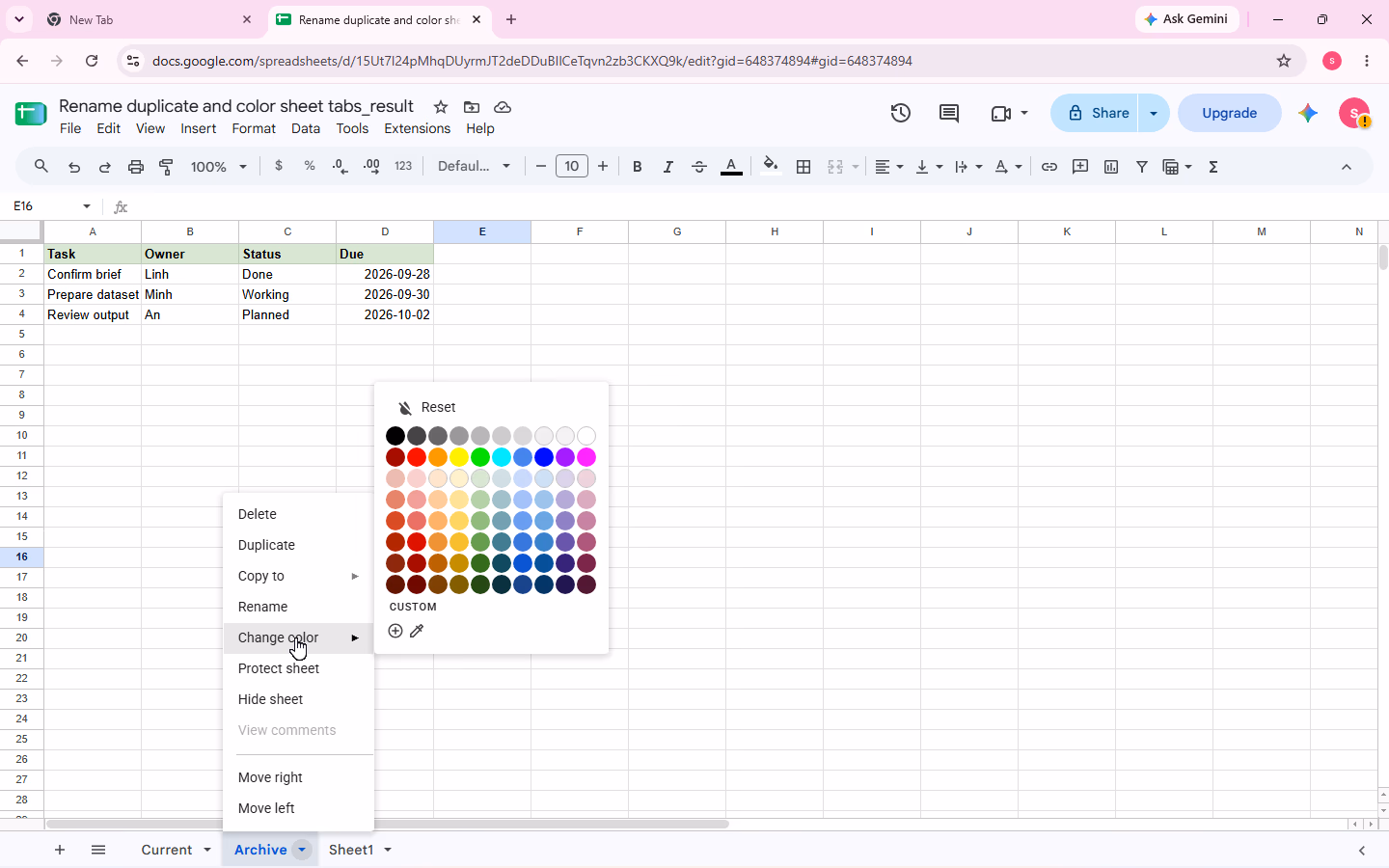
Task: Open version history clock icon
Action: pos(901,113)
